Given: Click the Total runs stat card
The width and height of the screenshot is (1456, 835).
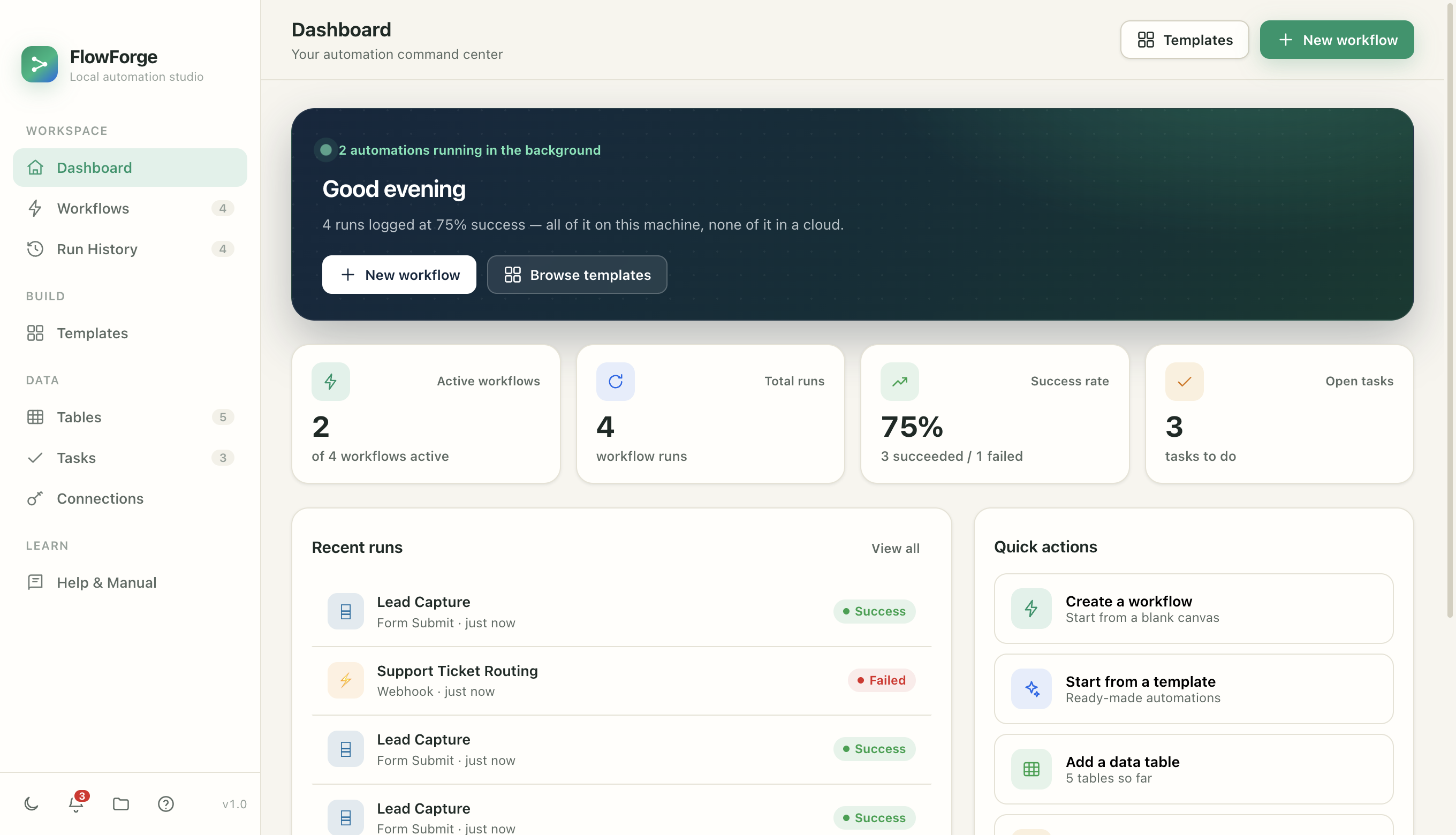Looking at the screenshot, I should point(710,414).
